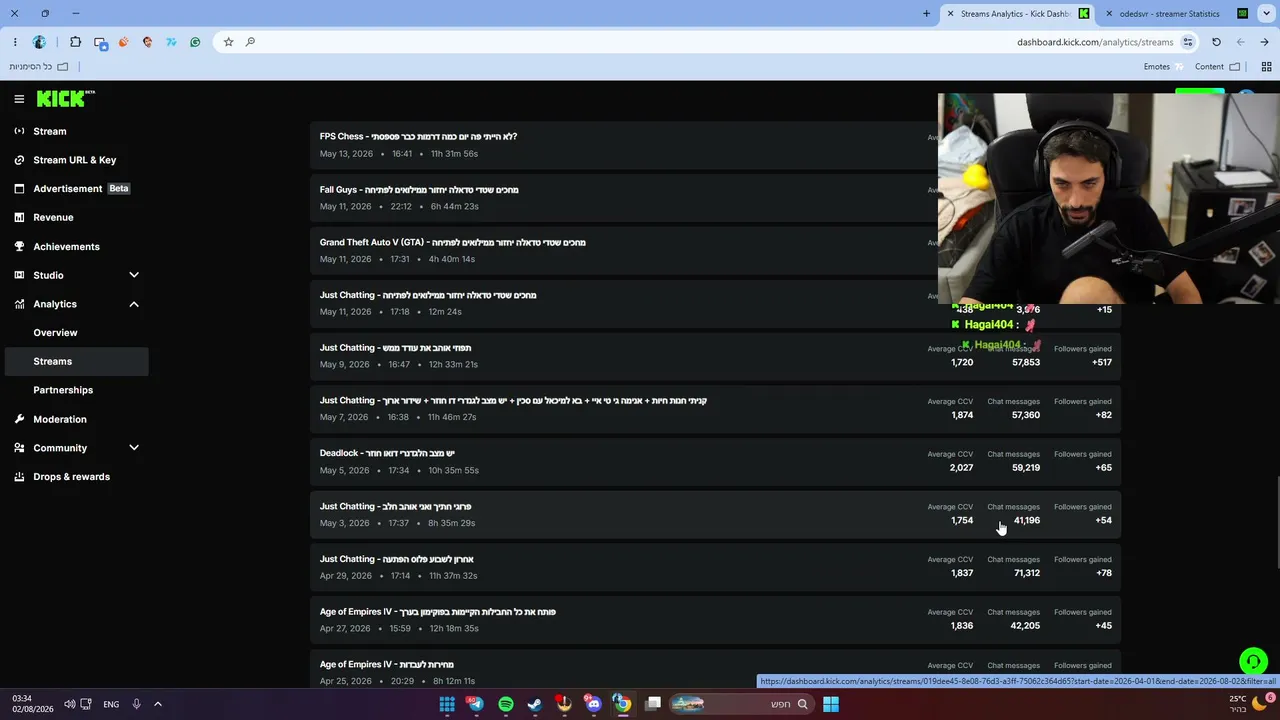1280x720 pixels.
Task: Open Steam from the taskbar
Action: 535,704
